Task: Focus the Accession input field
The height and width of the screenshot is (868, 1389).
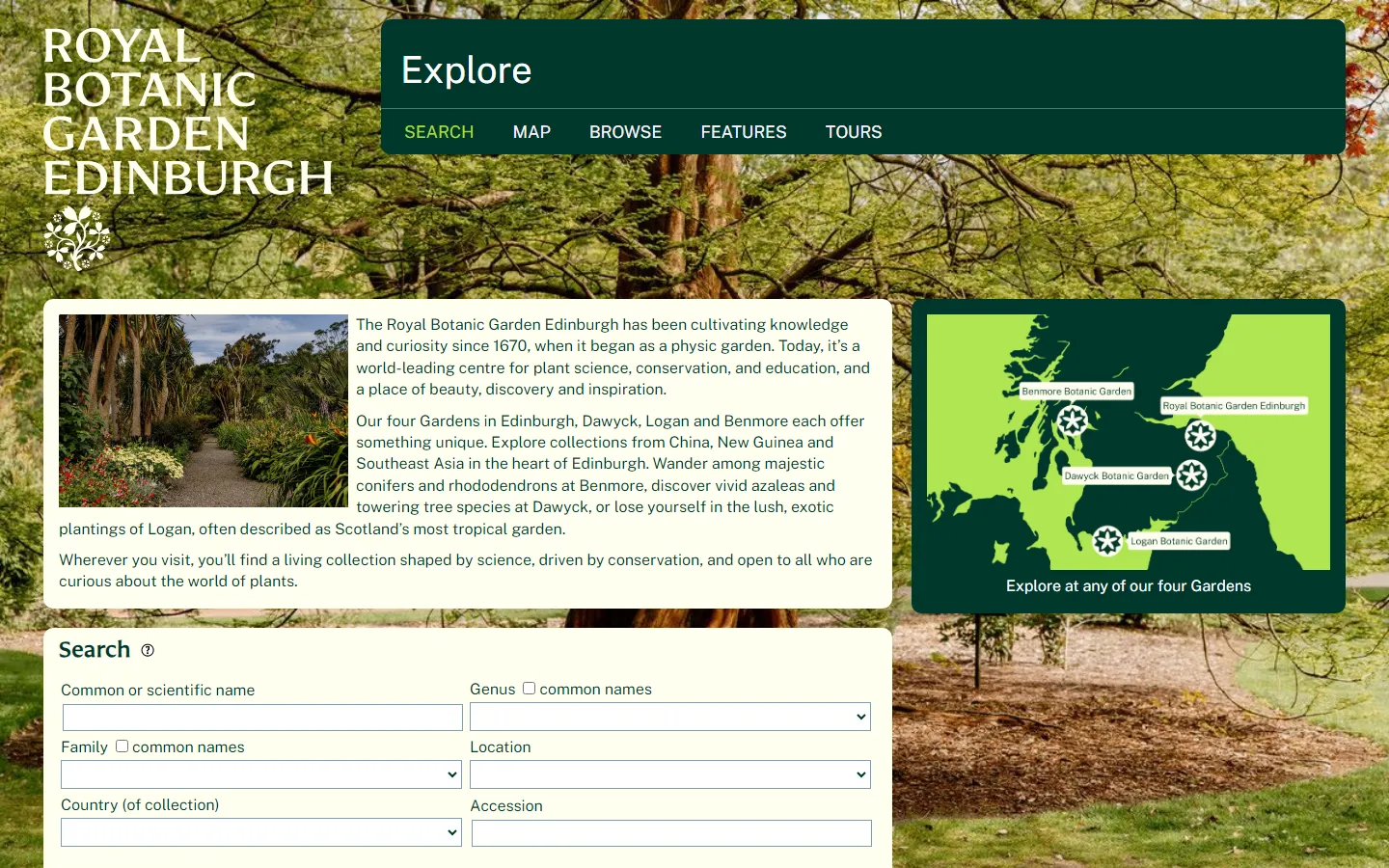Action: tap(671, 833)
